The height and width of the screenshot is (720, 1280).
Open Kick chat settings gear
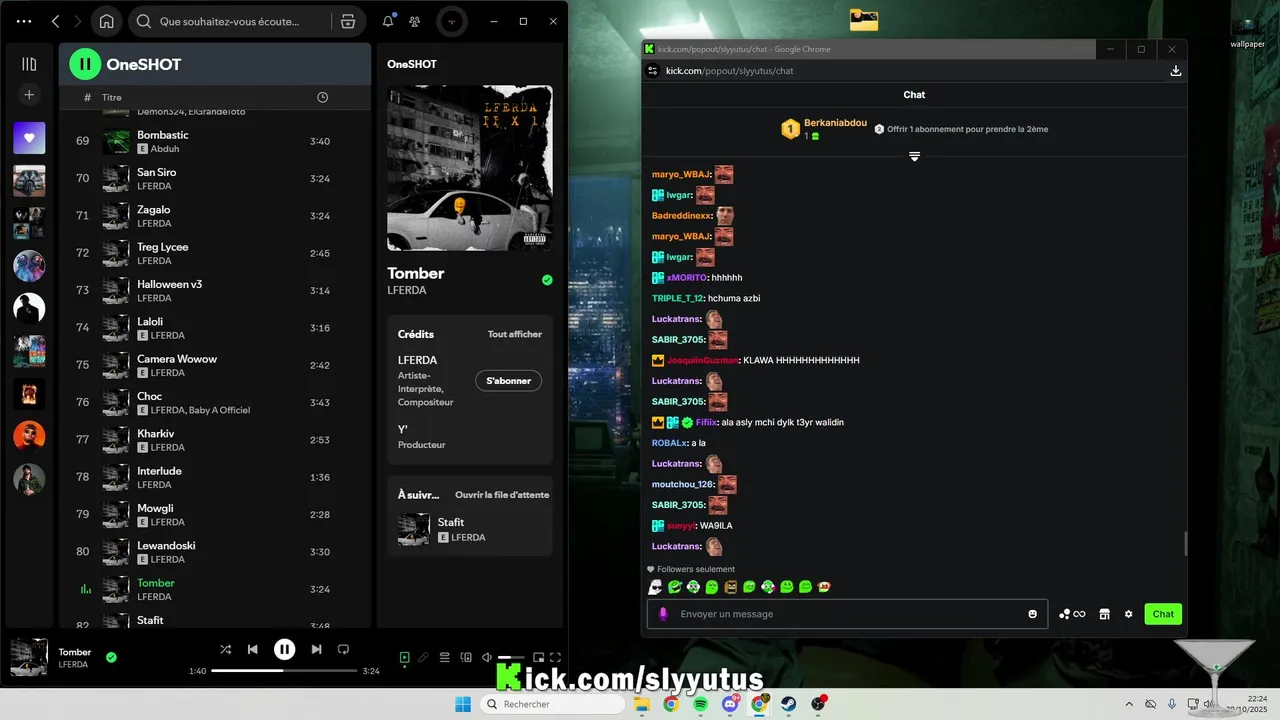coord(1129,614)
